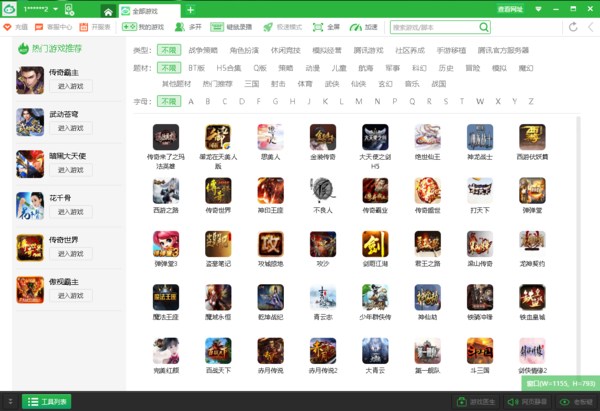600x411 pixels.
Task: Click the 赤月传说2 game label
Action: click(323, 370)
